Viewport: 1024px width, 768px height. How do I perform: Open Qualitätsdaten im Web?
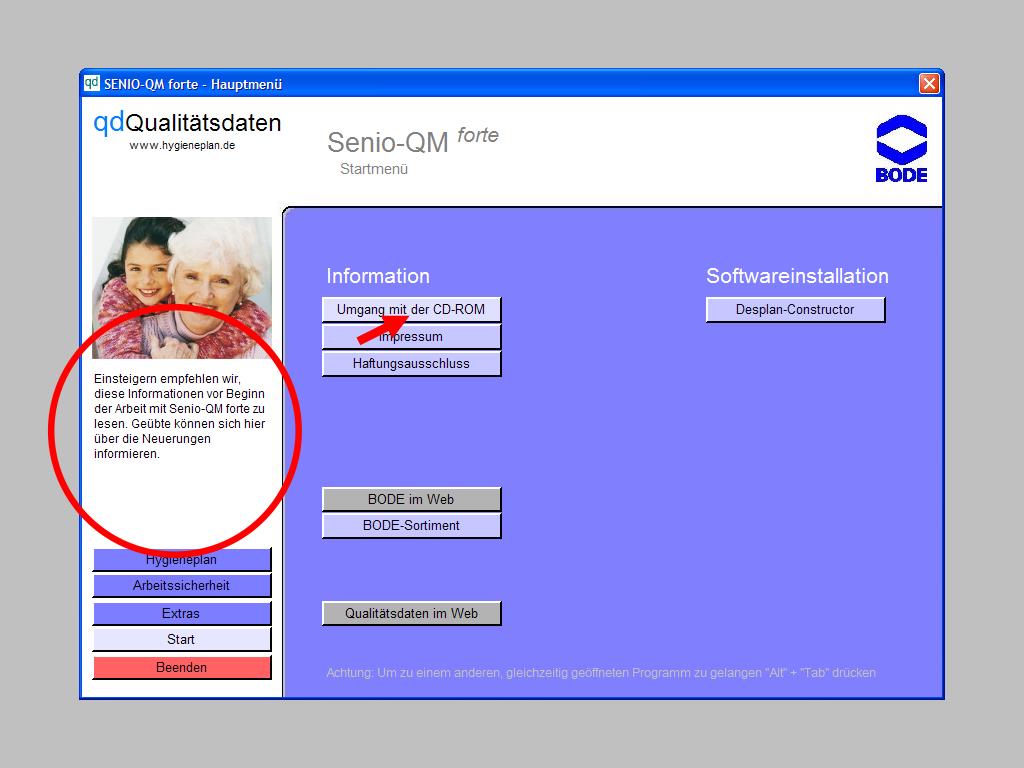[x=411, y=614]
